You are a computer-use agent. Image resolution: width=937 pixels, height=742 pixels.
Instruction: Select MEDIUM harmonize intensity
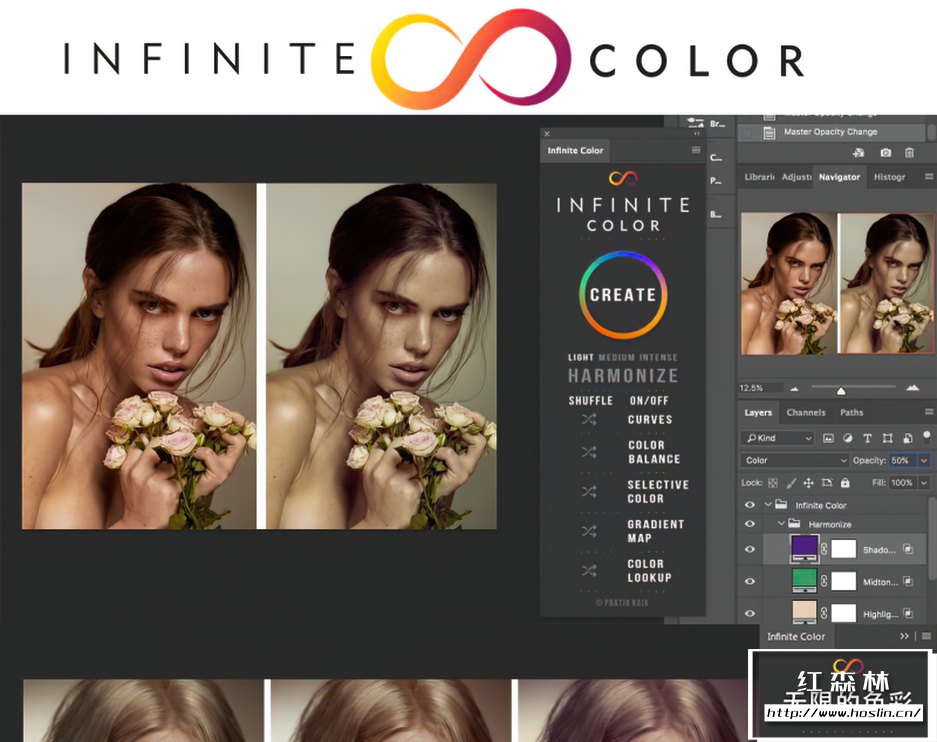(617, 357)
